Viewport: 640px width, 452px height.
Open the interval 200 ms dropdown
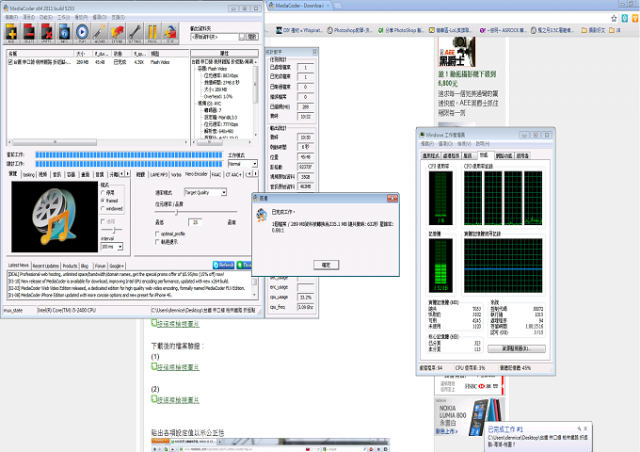coord(111,247)
